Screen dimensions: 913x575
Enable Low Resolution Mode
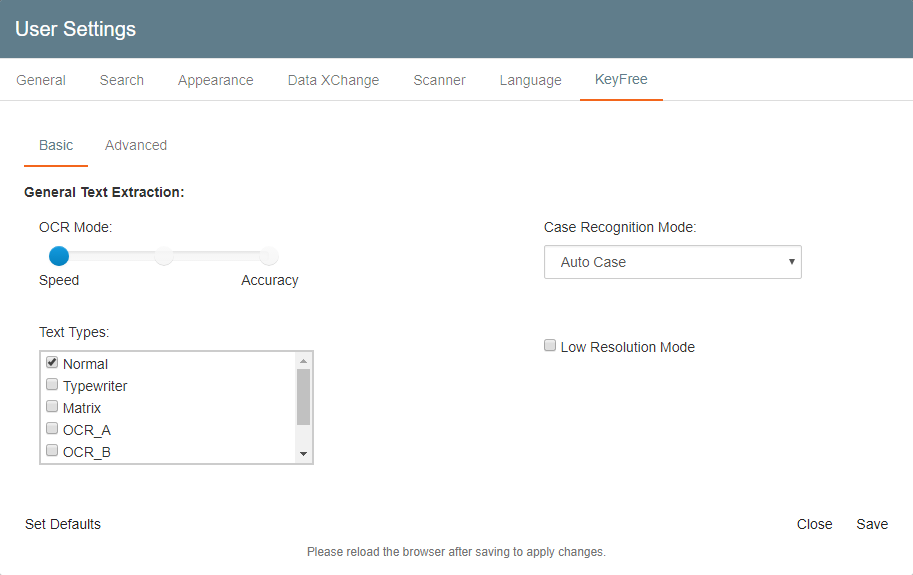tap(550, 346)
